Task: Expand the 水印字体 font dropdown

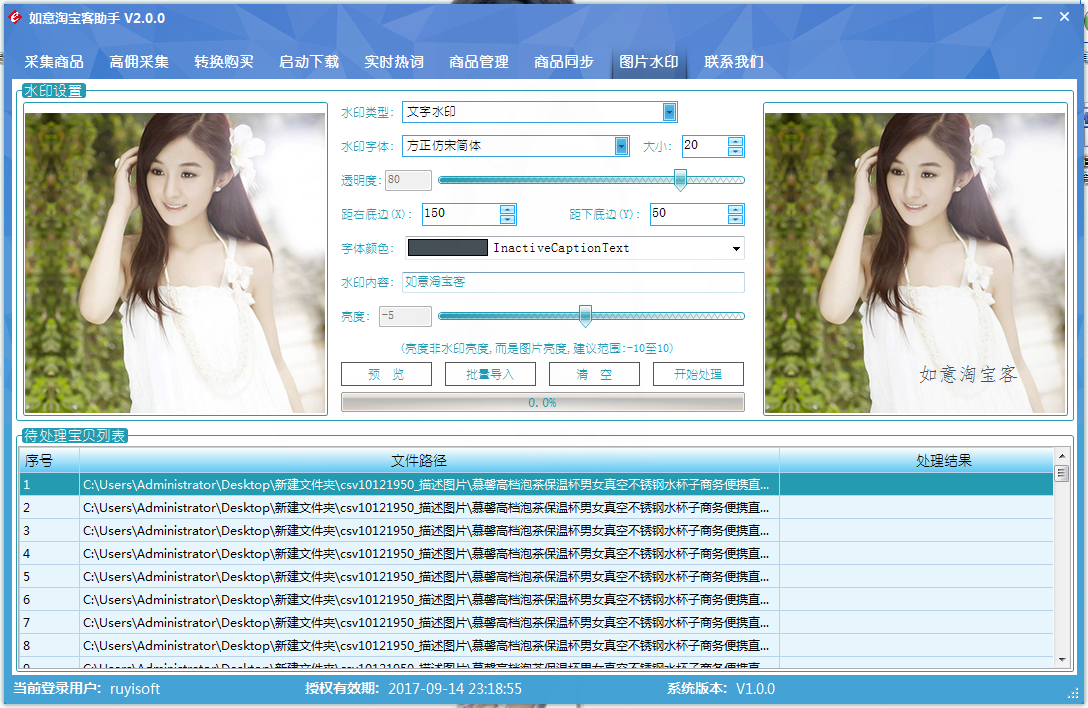Action: (x=621, y=146)
